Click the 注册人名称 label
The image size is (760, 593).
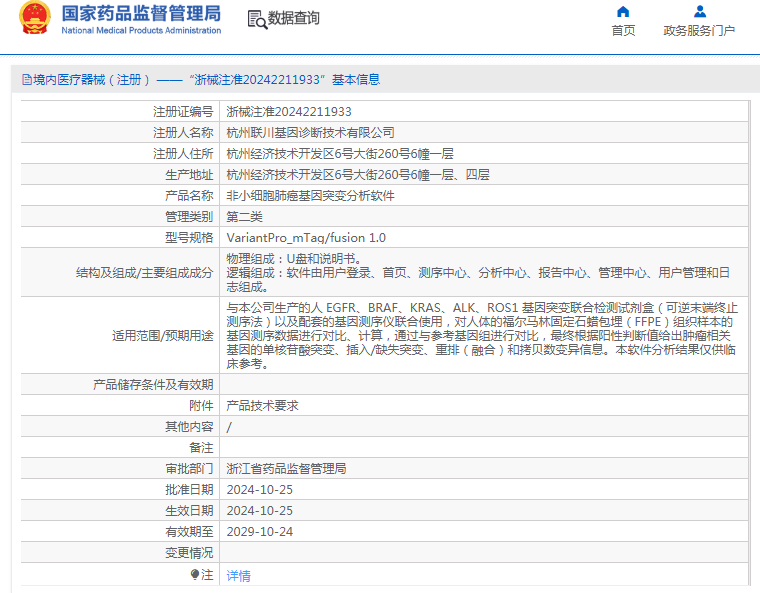click(x=183, y=133)
